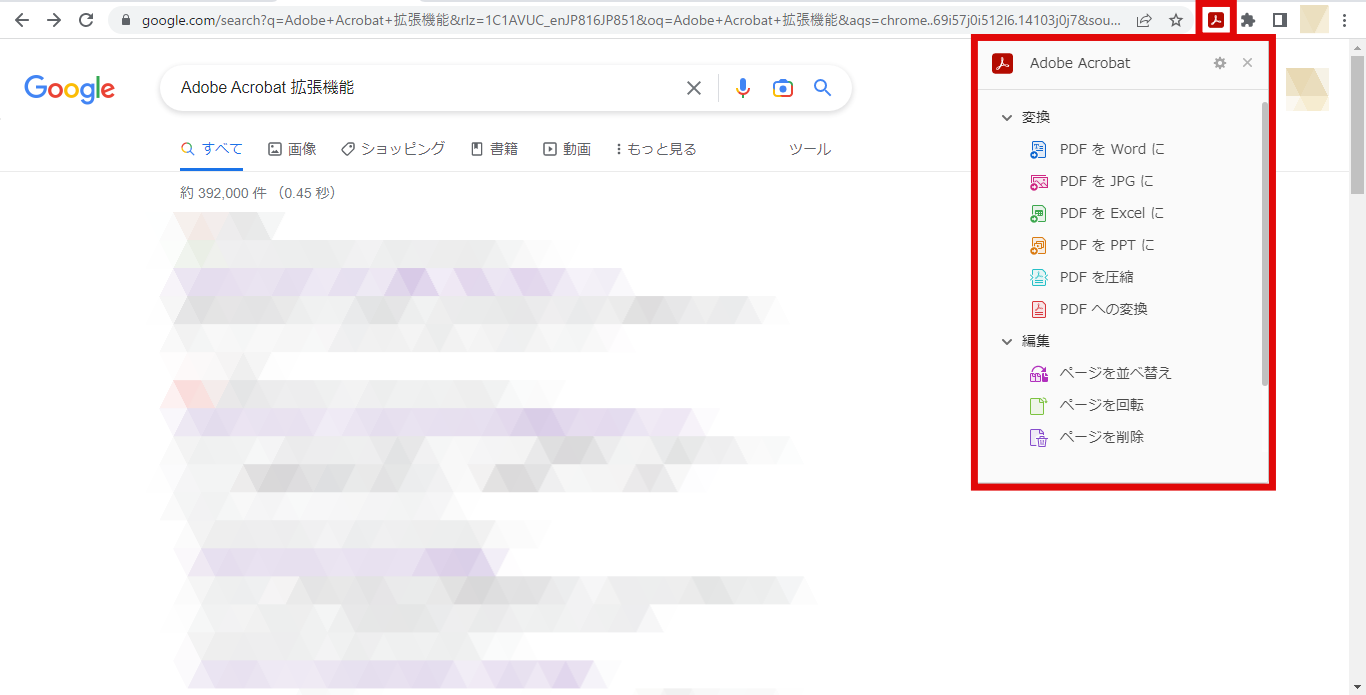Switch to 書籍 results tab
Screen dimensions: 1366x695
494,149
